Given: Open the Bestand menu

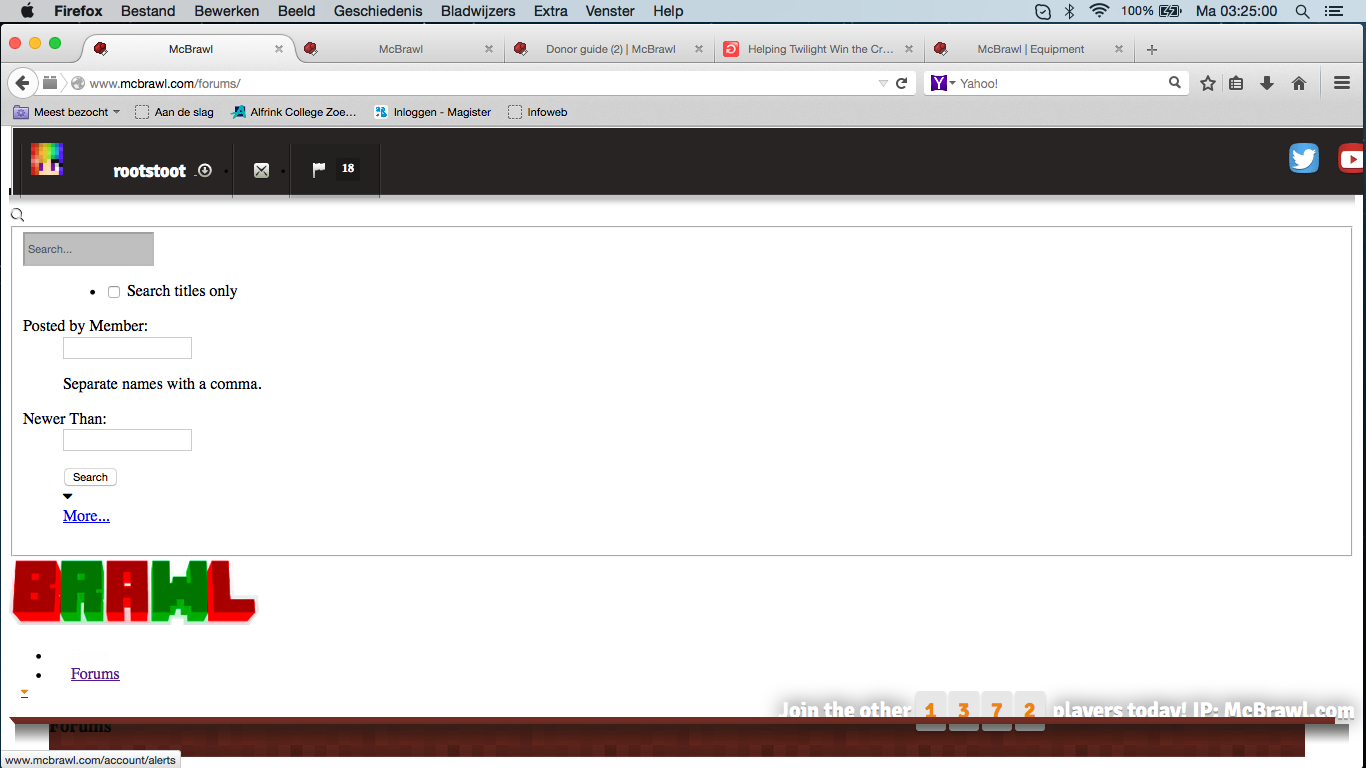Looking at the screenshot, I should pyautogui.click(x=148, y=11).
